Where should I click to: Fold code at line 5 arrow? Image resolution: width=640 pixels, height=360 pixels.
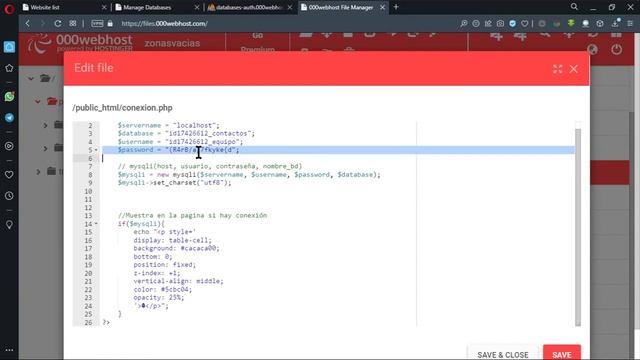click(96, 150)
